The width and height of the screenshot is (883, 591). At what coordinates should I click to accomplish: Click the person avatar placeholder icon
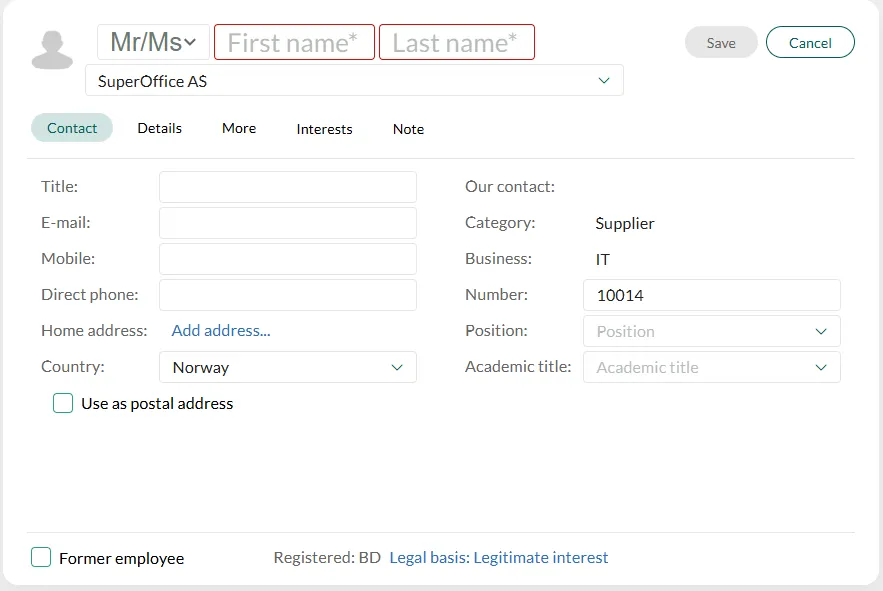(52, 50)
